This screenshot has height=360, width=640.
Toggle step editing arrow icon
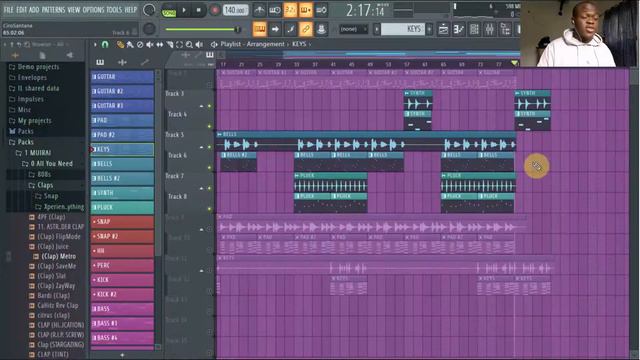[x=275, y=29]
